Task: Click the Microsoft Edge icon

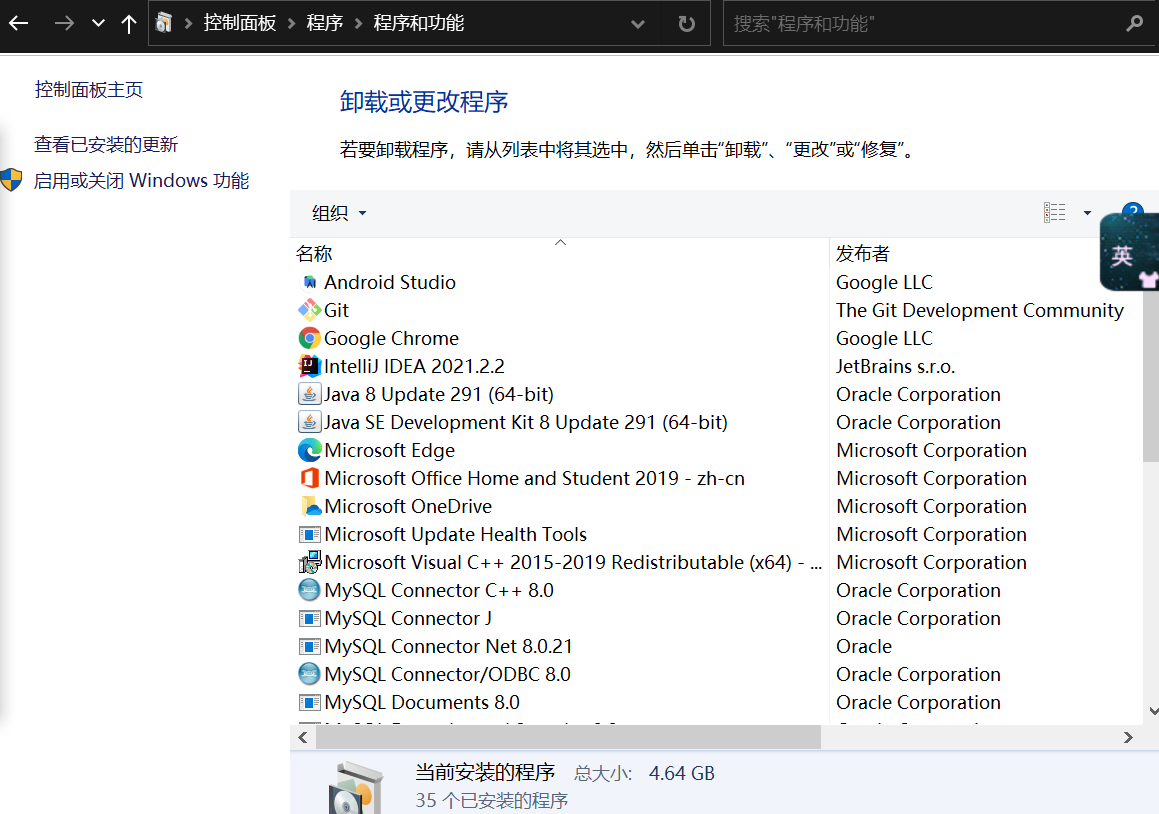Action: click(310, 450)
